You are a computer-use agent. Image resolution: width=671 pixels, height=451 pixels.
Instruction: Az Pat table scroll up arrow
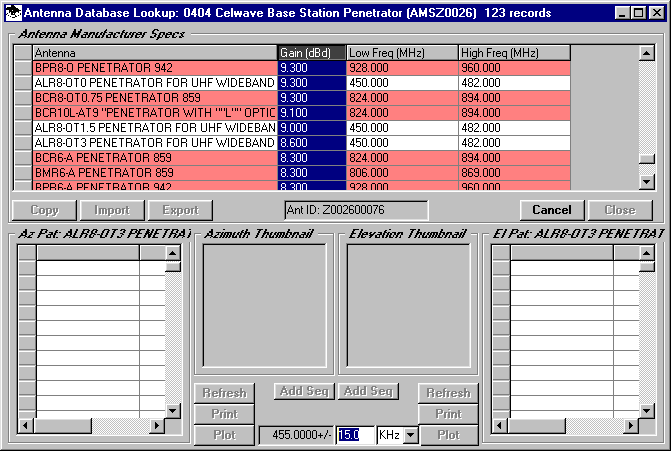172,253
